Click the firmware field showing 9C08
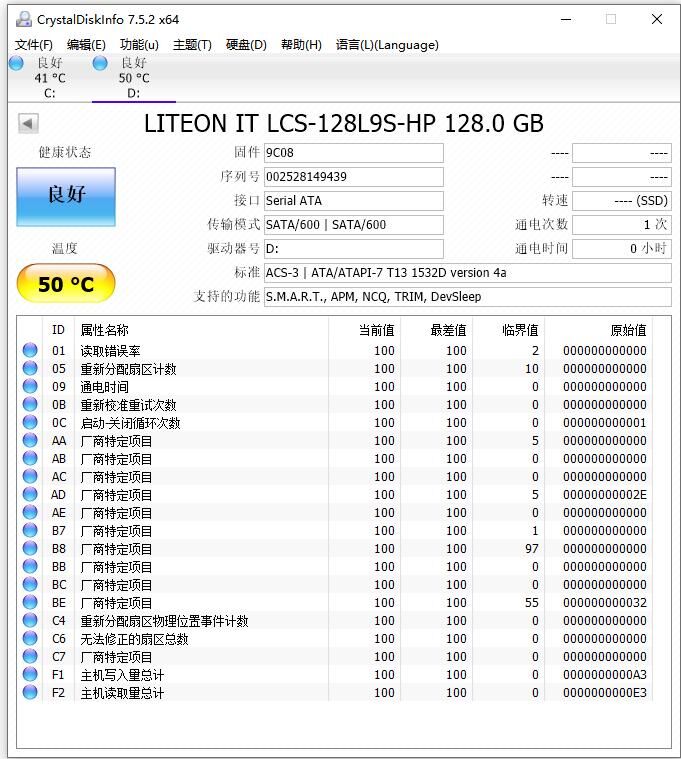The height and width of the screenshot is (759, 681). coord(354,153)
